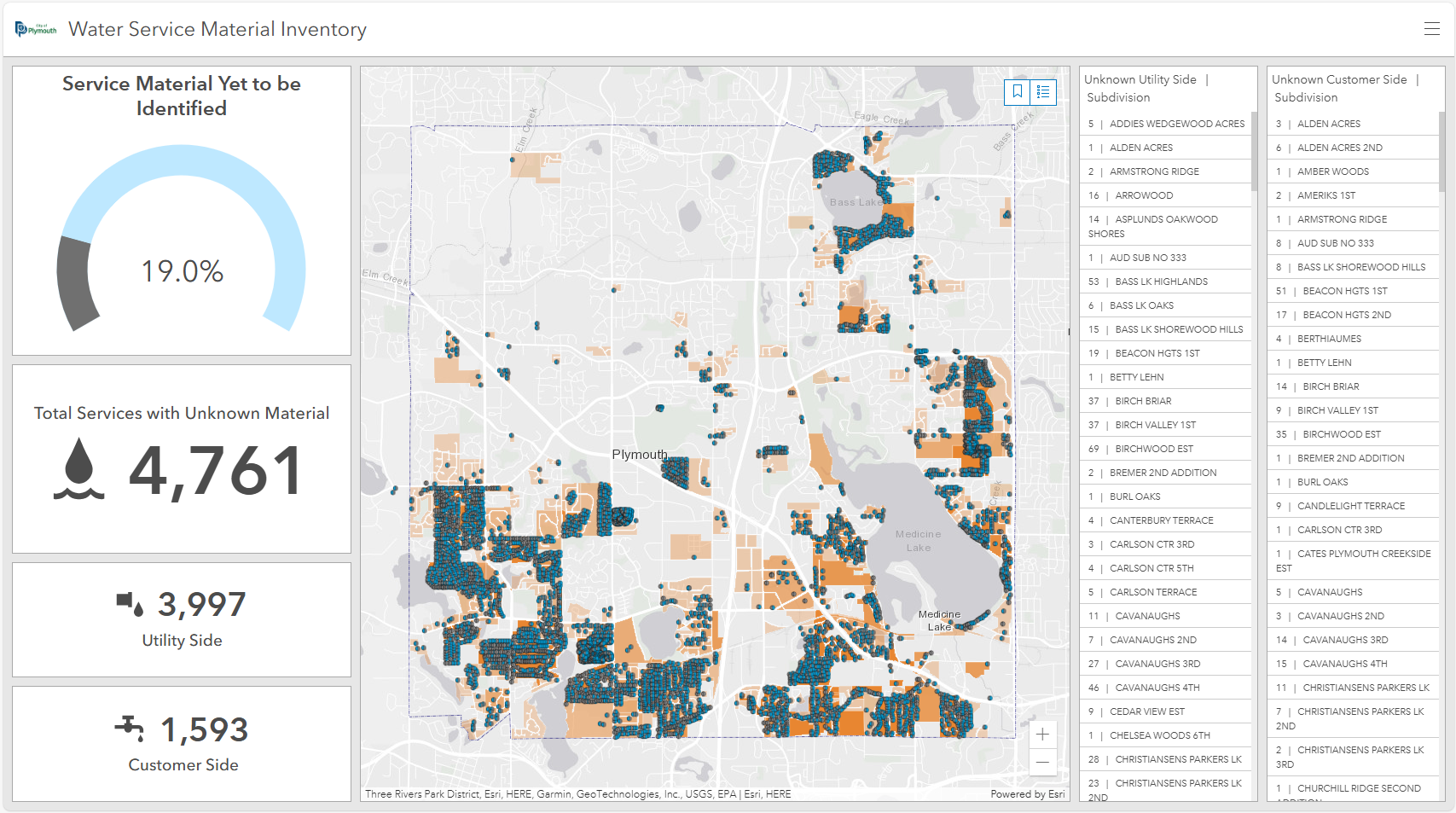1456x813 pixels.
Task: Click the Utility Side faucet icon
Action: pos(131,604)
